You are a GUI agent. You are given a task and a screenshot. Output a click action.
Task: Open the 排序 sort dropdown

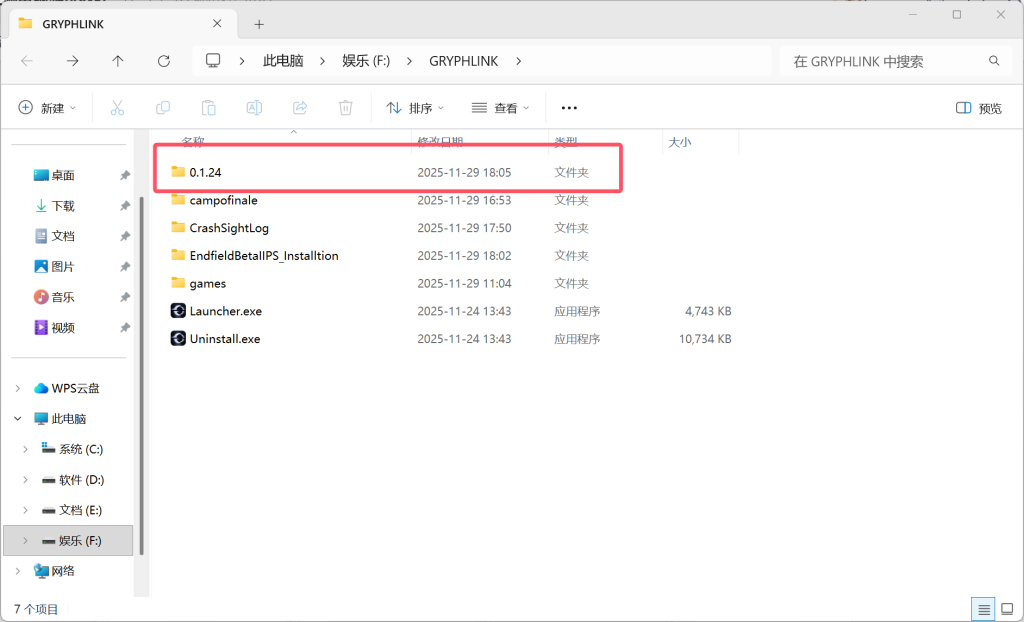(414, 107)
